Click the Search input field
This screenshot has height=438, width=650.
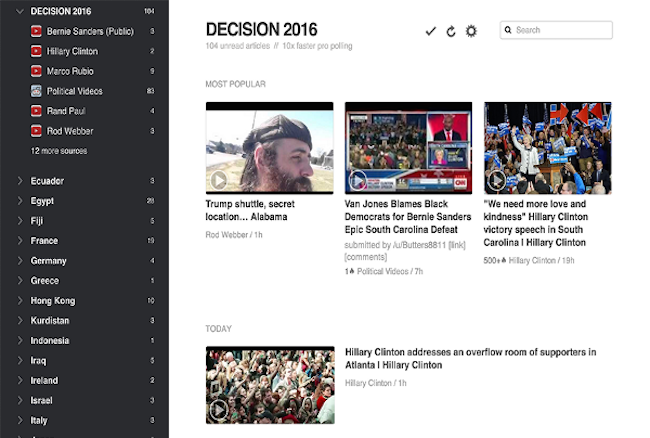tap(556, 30)
